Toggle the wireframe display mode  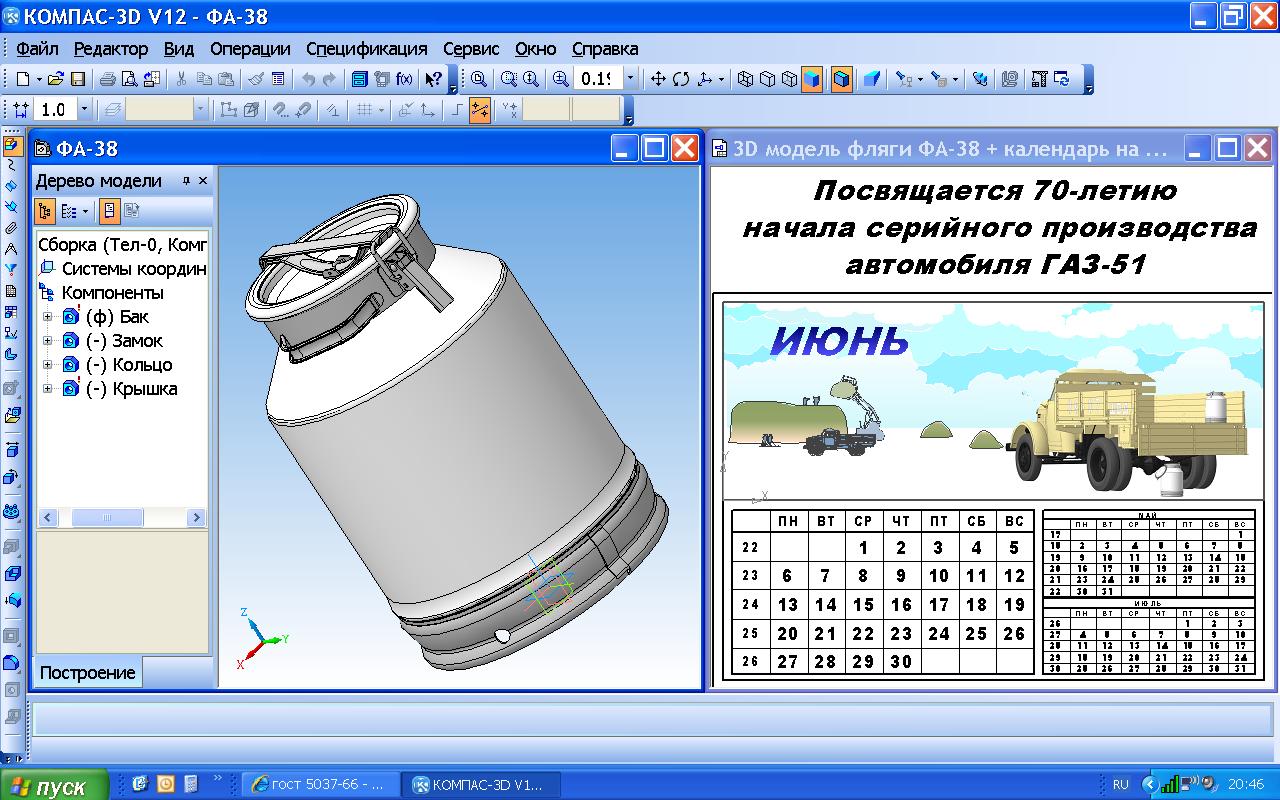pos(745,79)
